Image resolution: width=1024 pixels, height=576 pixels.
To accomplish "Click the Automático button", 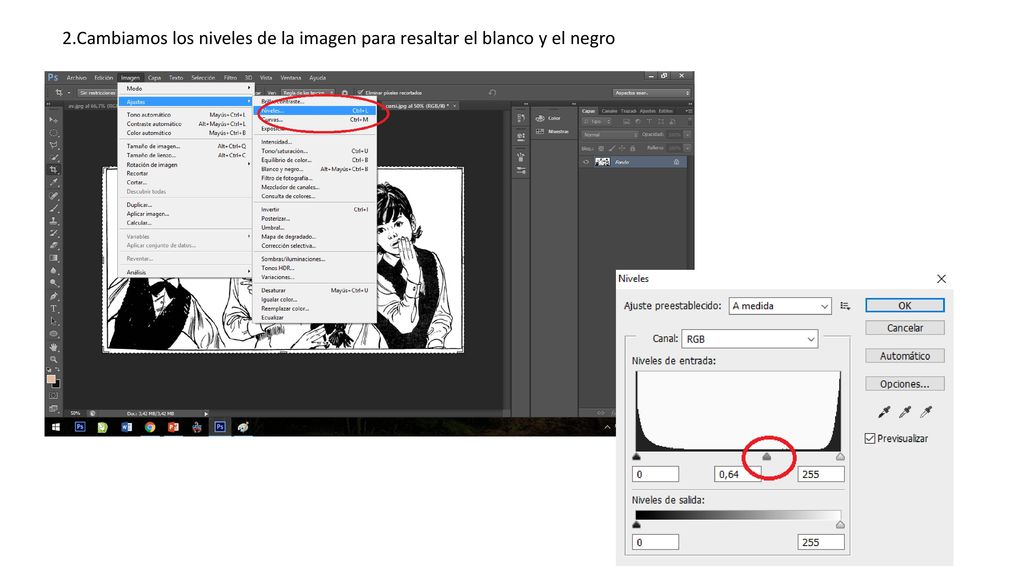I will coord(904,356).
